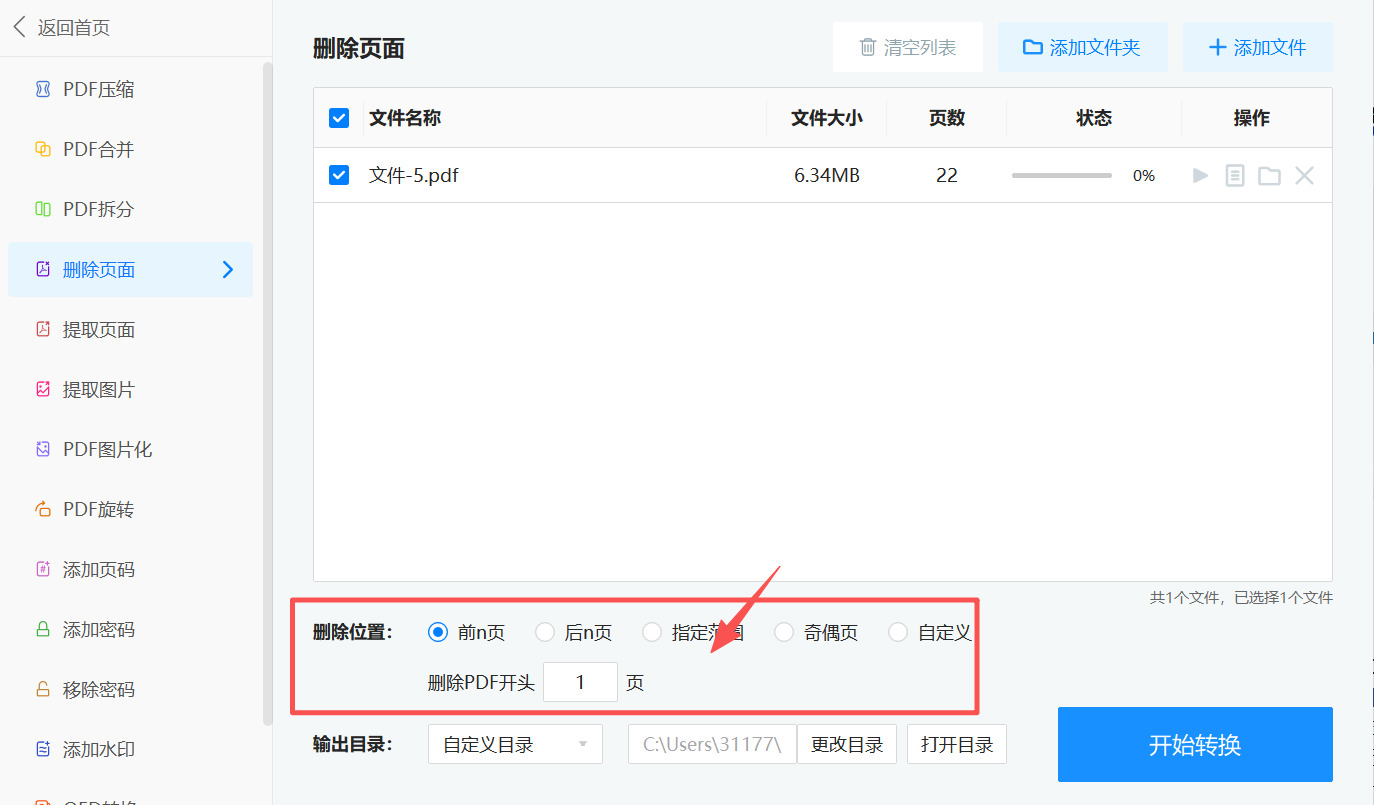Click the 开始转换 button

[1195, 744]
